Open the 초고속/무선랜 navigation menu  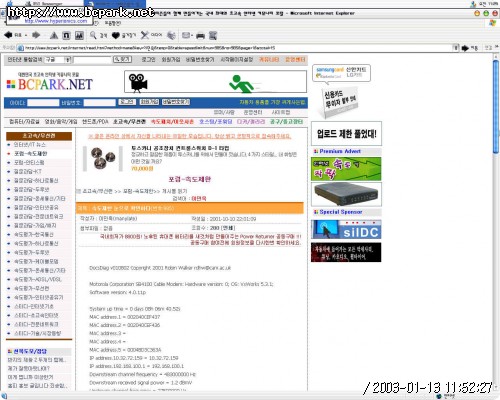pyautogui.click(x=129, y=122)
